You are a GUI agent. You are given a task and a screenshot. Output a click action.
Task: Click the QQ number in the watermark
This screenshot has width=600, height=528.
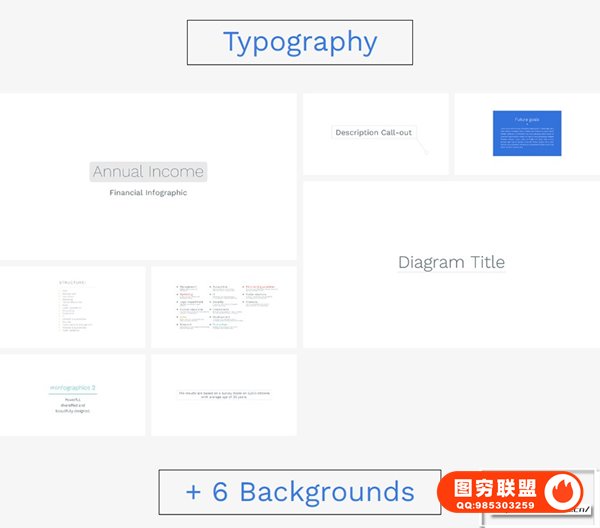tap(498, 505)
